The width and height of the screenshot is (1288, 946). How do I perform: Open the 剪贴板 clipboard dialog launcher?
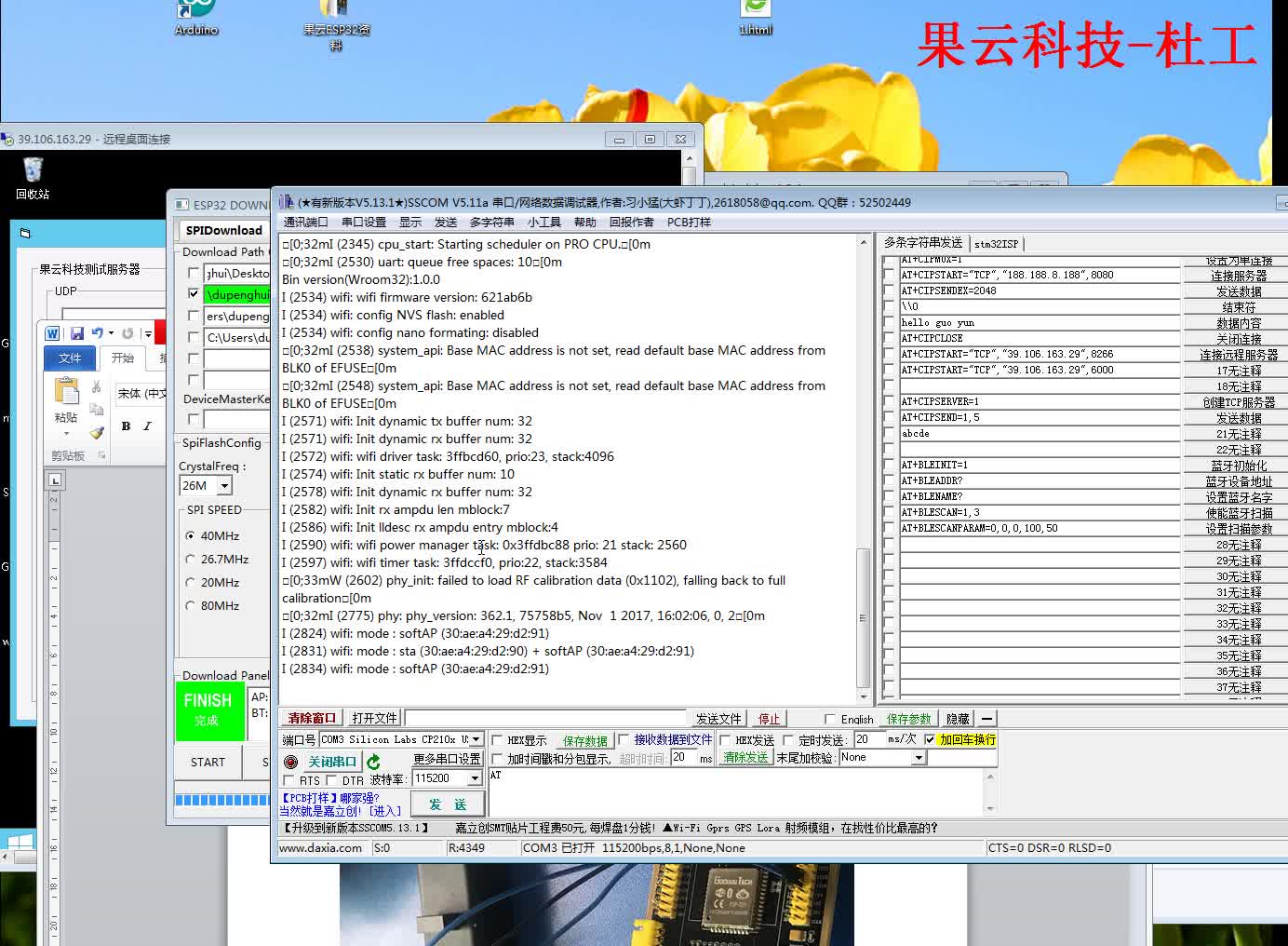[101, 455]
